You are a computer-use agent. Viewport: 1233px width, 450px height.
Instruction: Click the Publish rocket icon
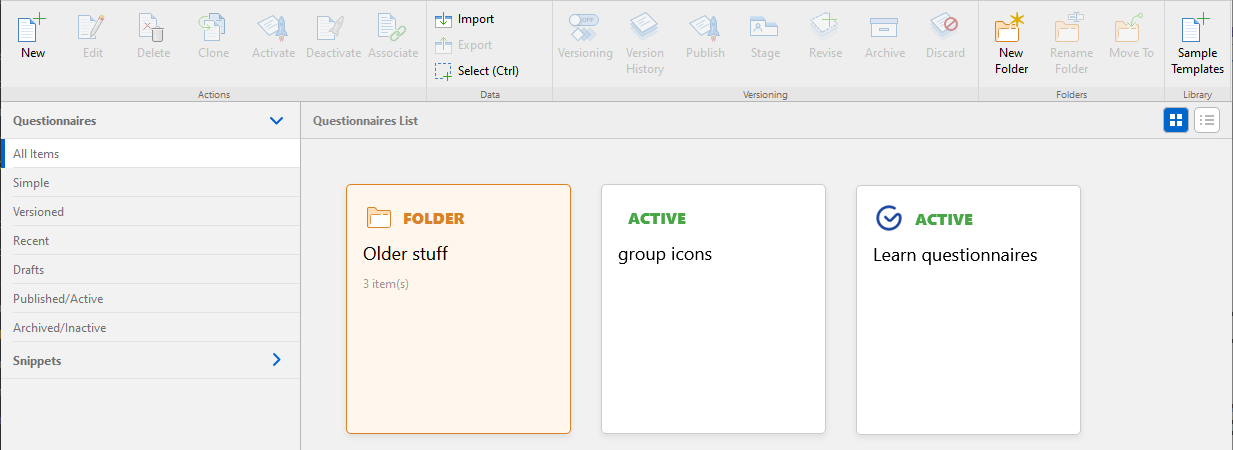(x=705, y=28)
